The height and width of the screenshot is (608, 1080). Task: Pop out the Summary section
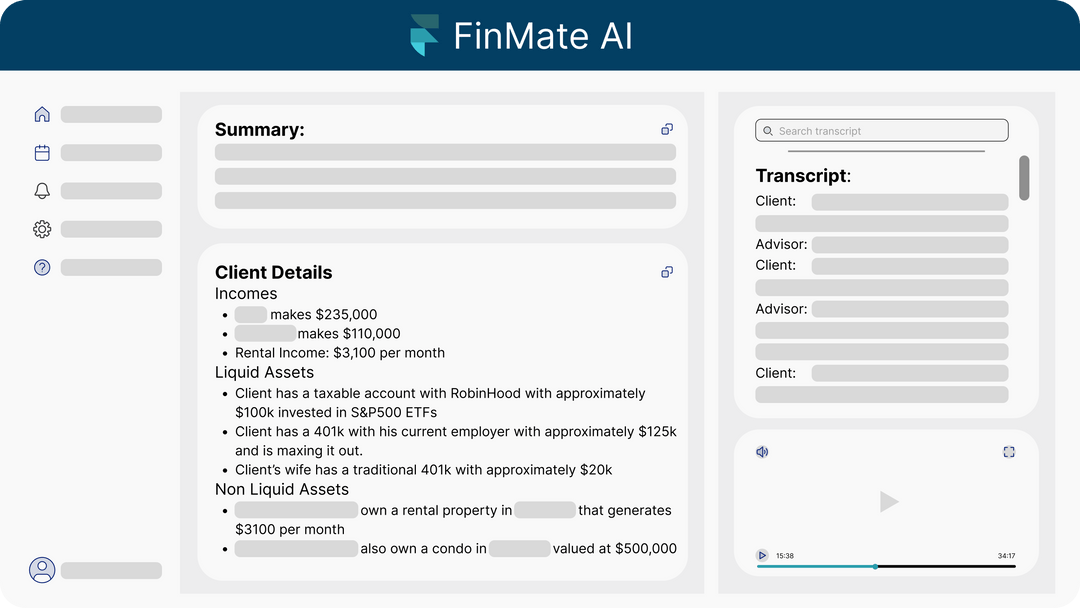click(667, 129)
